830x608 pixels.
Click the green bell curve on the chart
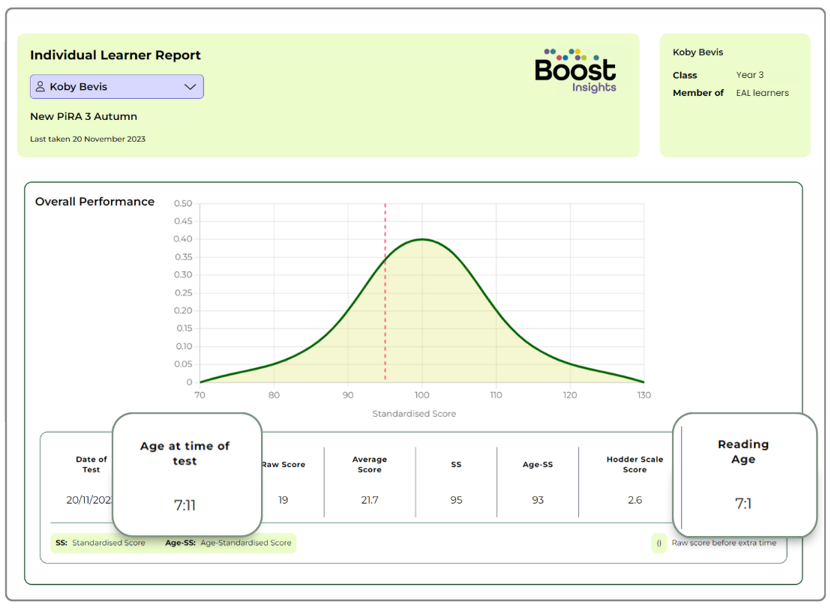[423, 240]
